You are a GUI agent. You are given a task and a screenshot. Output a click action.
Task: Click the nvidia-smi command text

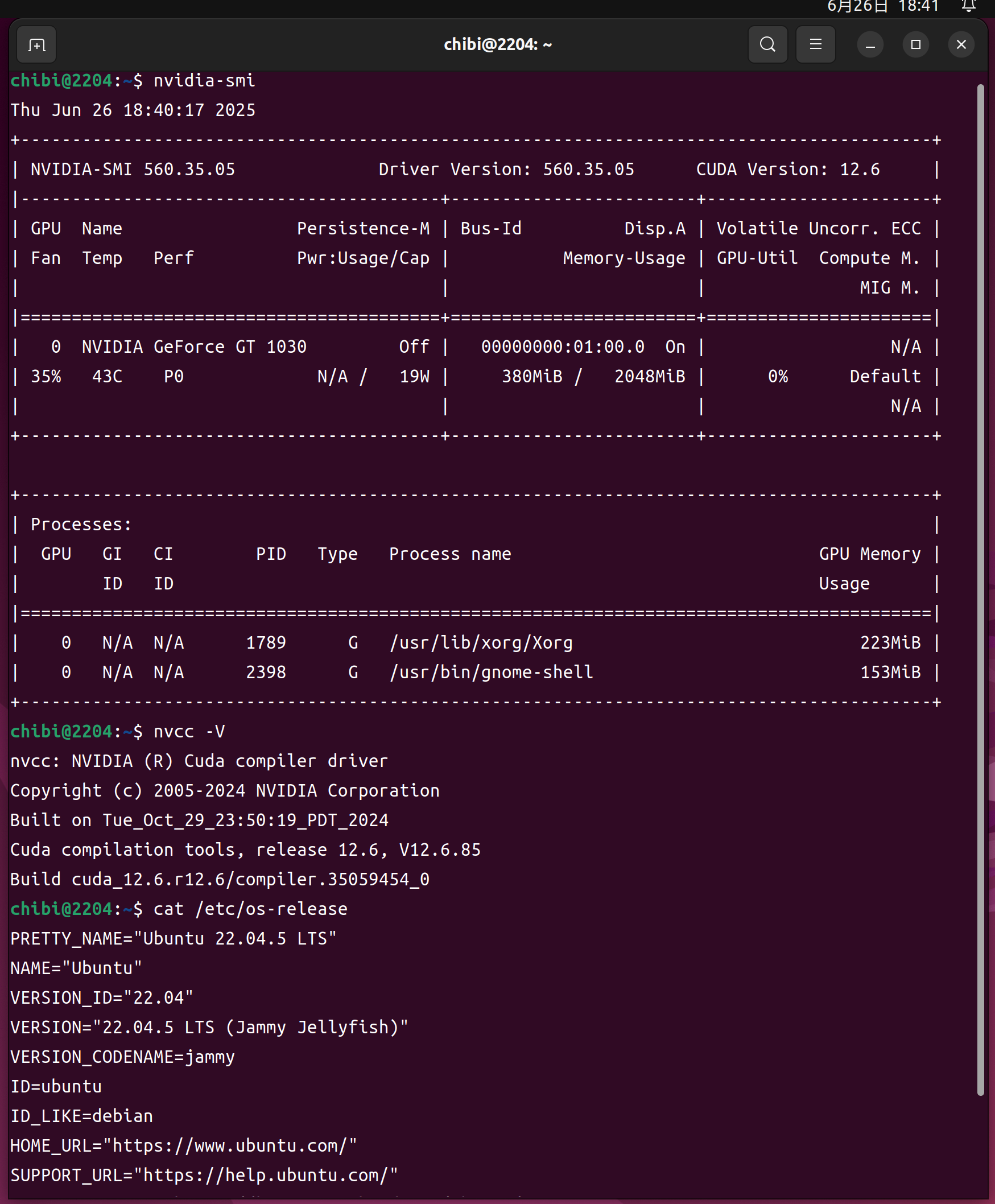(x=204, y=81)
